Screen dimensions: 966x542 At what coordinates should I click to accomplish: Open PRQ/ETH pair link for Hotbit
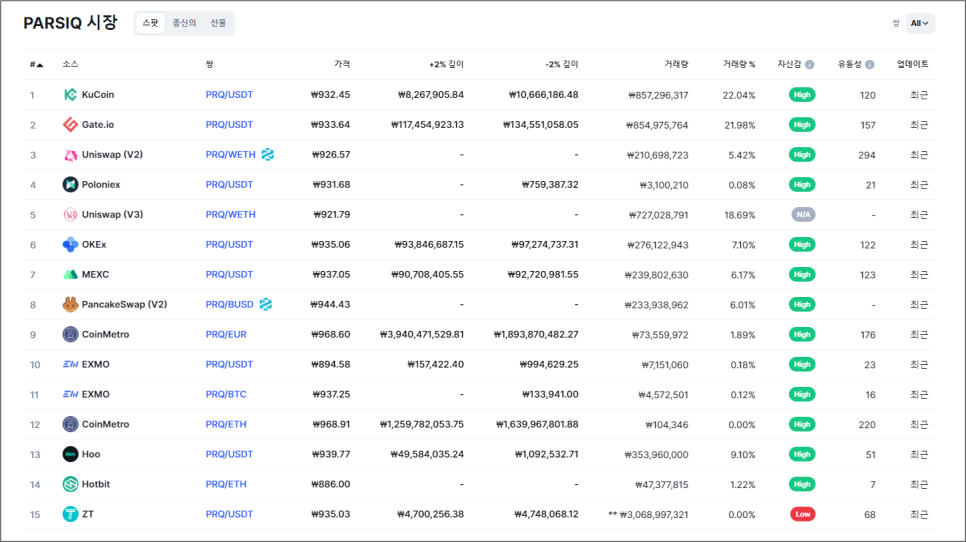(x=226, y=484)
